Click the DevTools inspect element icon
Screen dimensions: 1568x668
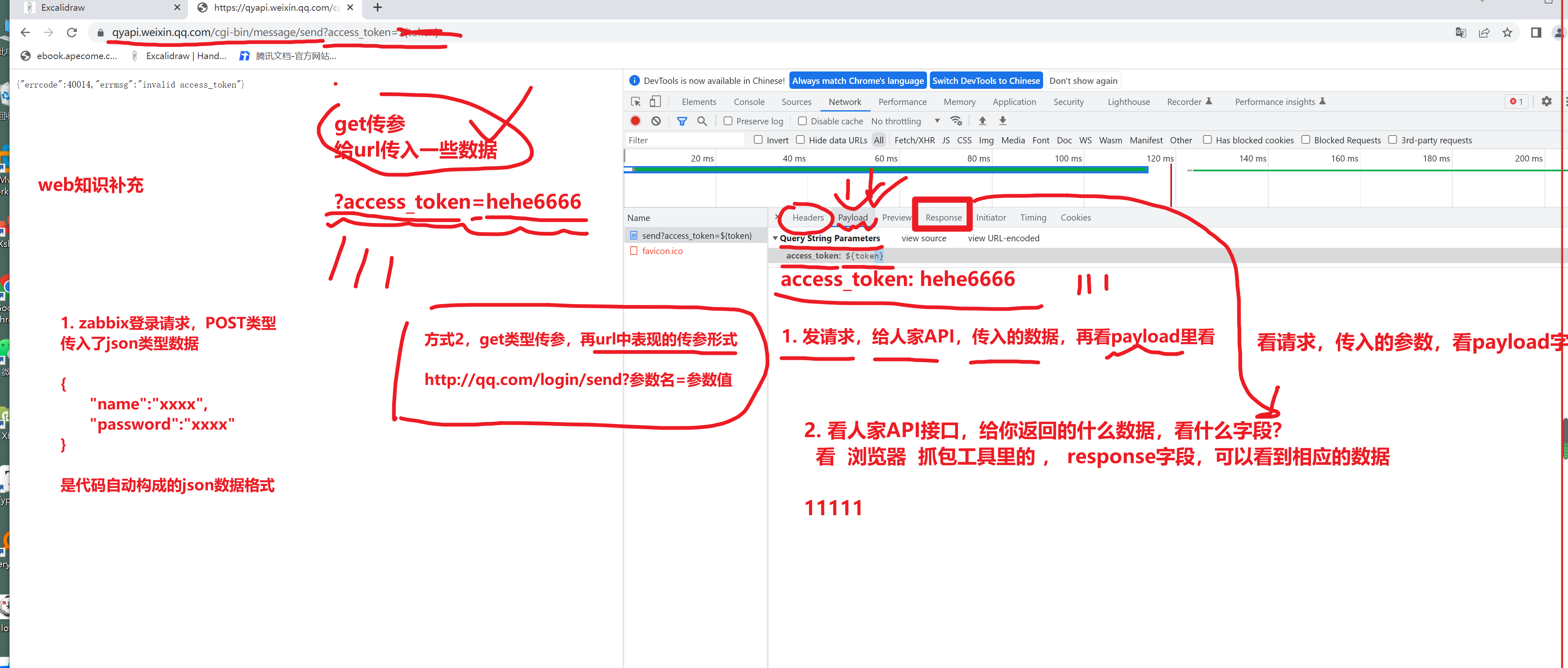[636, 102]
